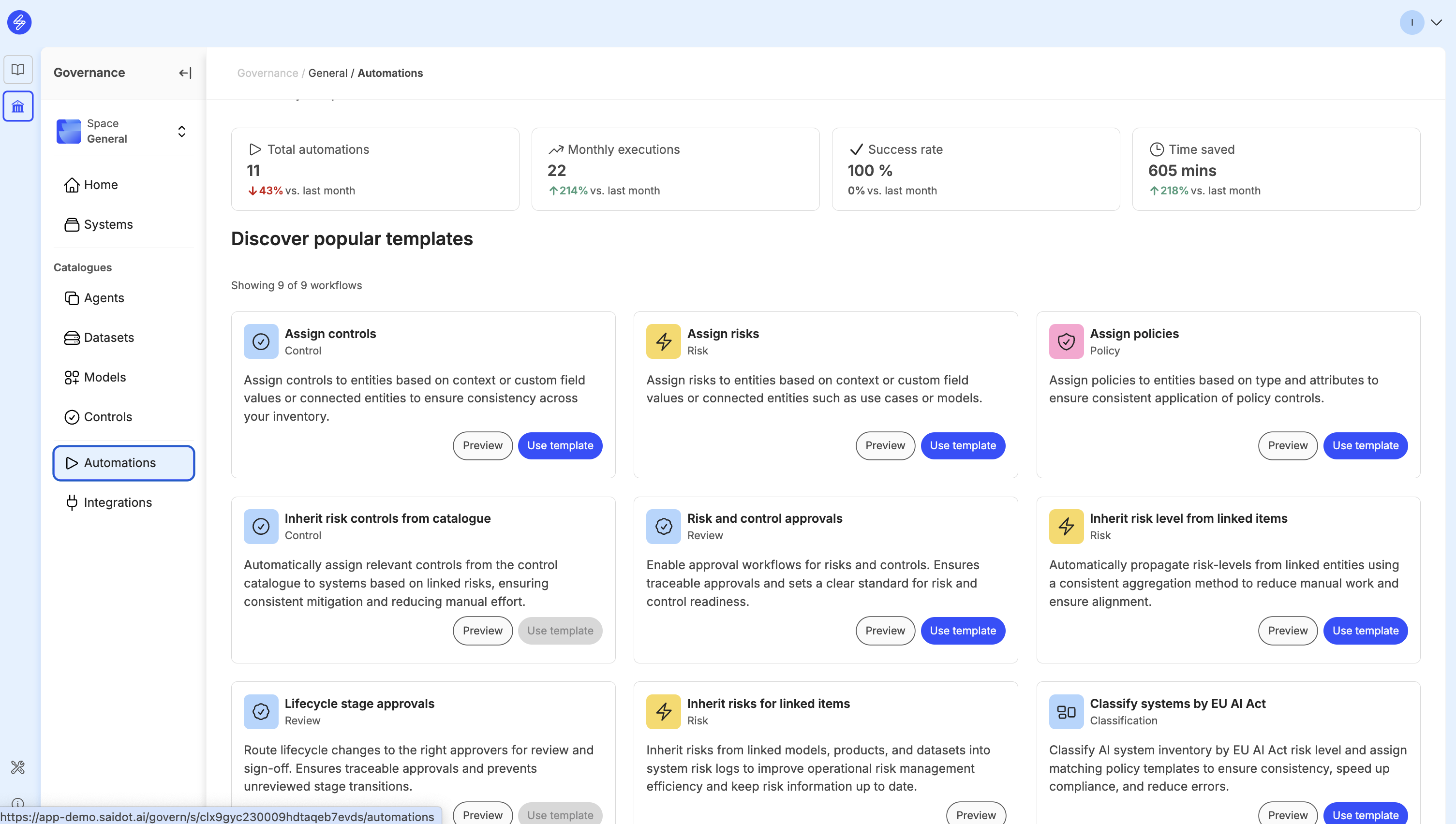The image size is (1456, 824).
Task: Open the tools wrench icon in left rail
Action: point(18,767)
